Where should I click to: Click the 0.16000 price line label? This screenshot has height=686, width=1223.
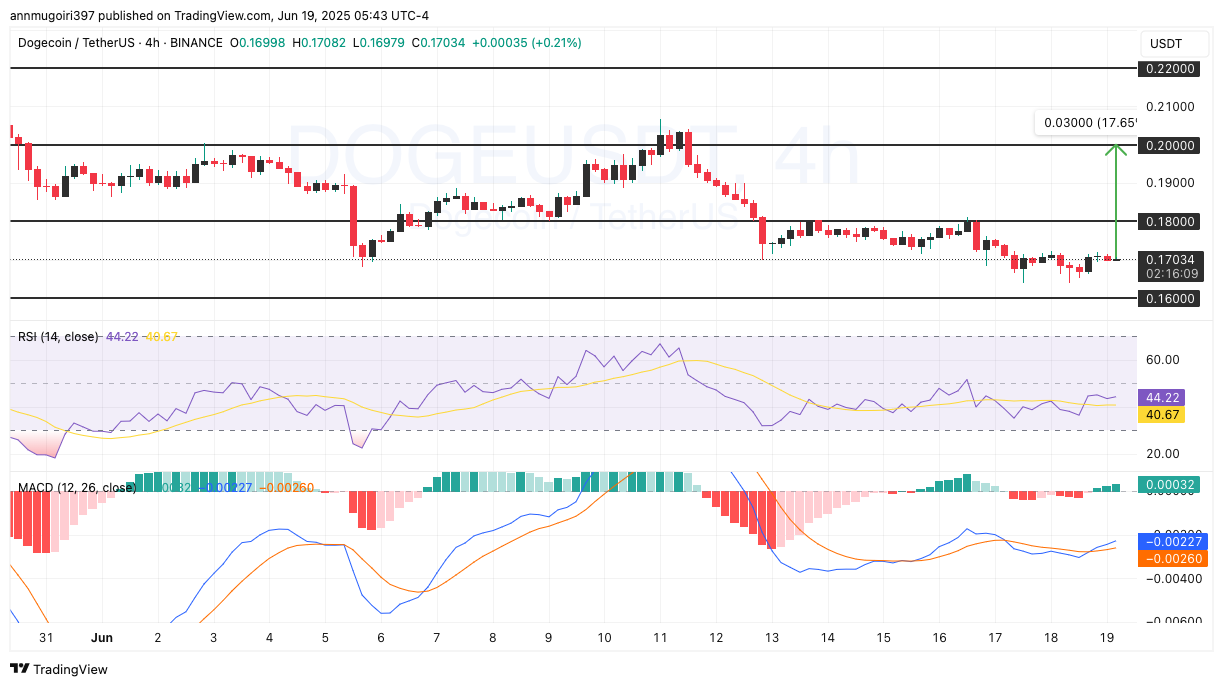1169,298
